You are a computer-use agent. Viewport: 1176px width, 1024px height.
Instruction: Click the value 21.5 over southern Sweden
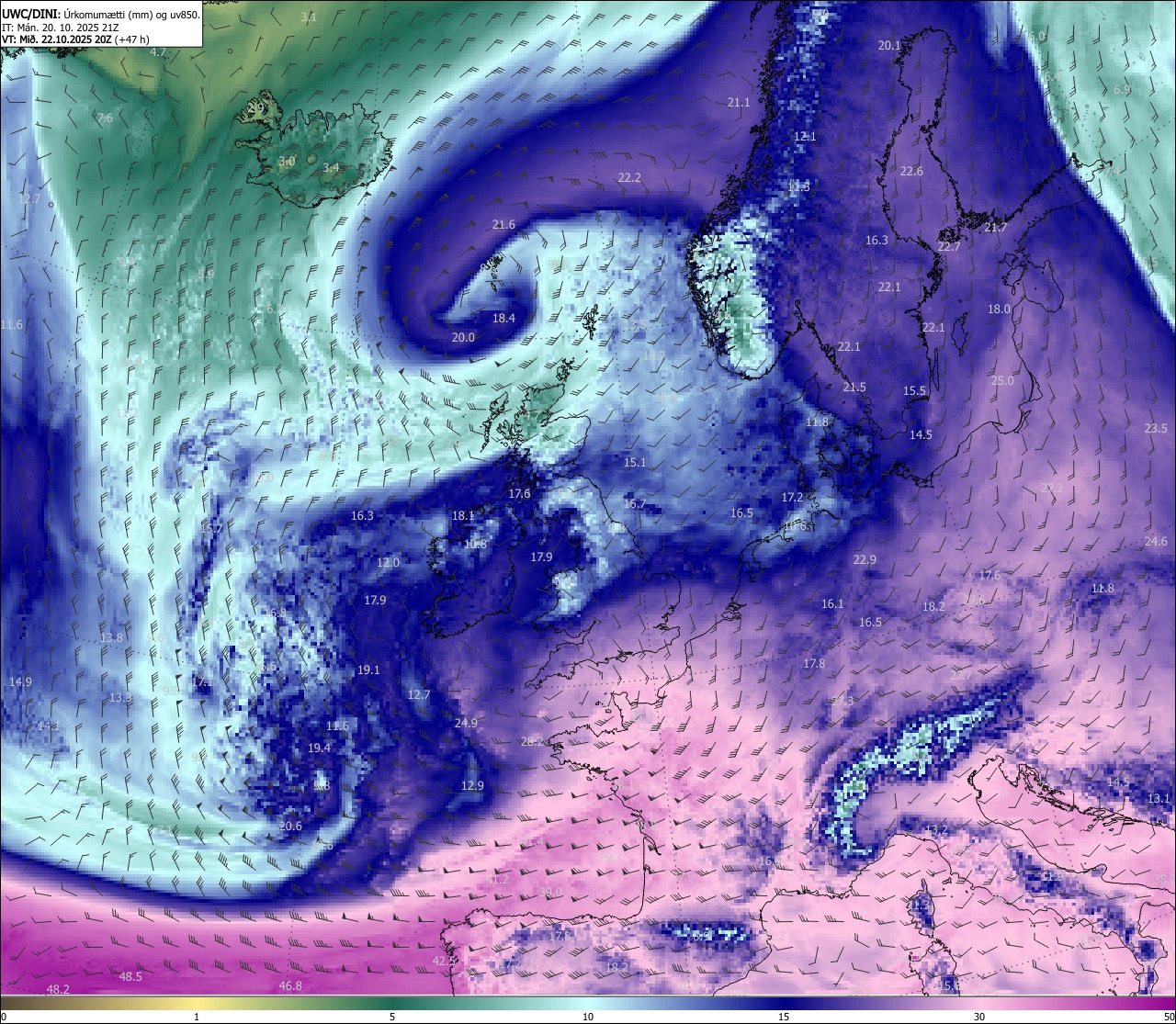854,387
